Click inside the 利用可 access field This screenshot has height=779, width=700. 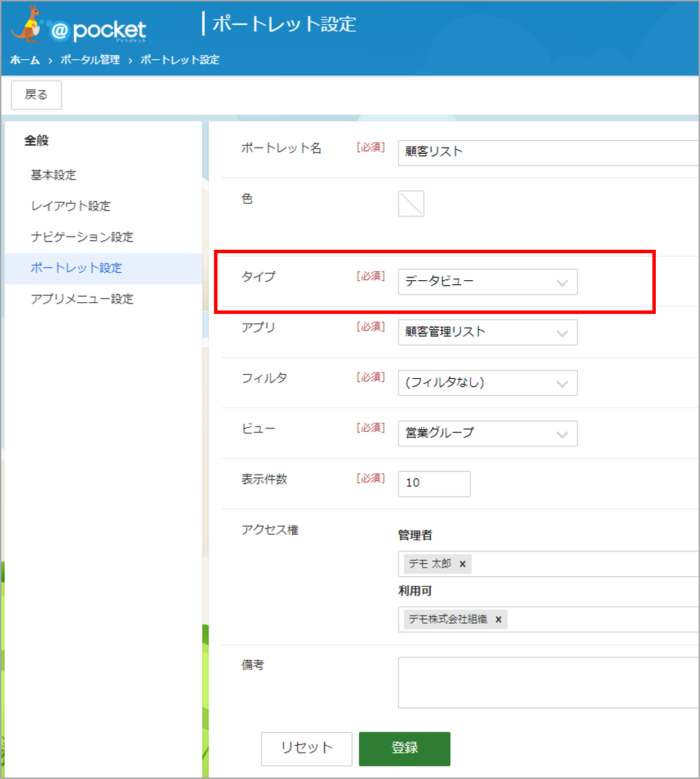tap(548, 619)
